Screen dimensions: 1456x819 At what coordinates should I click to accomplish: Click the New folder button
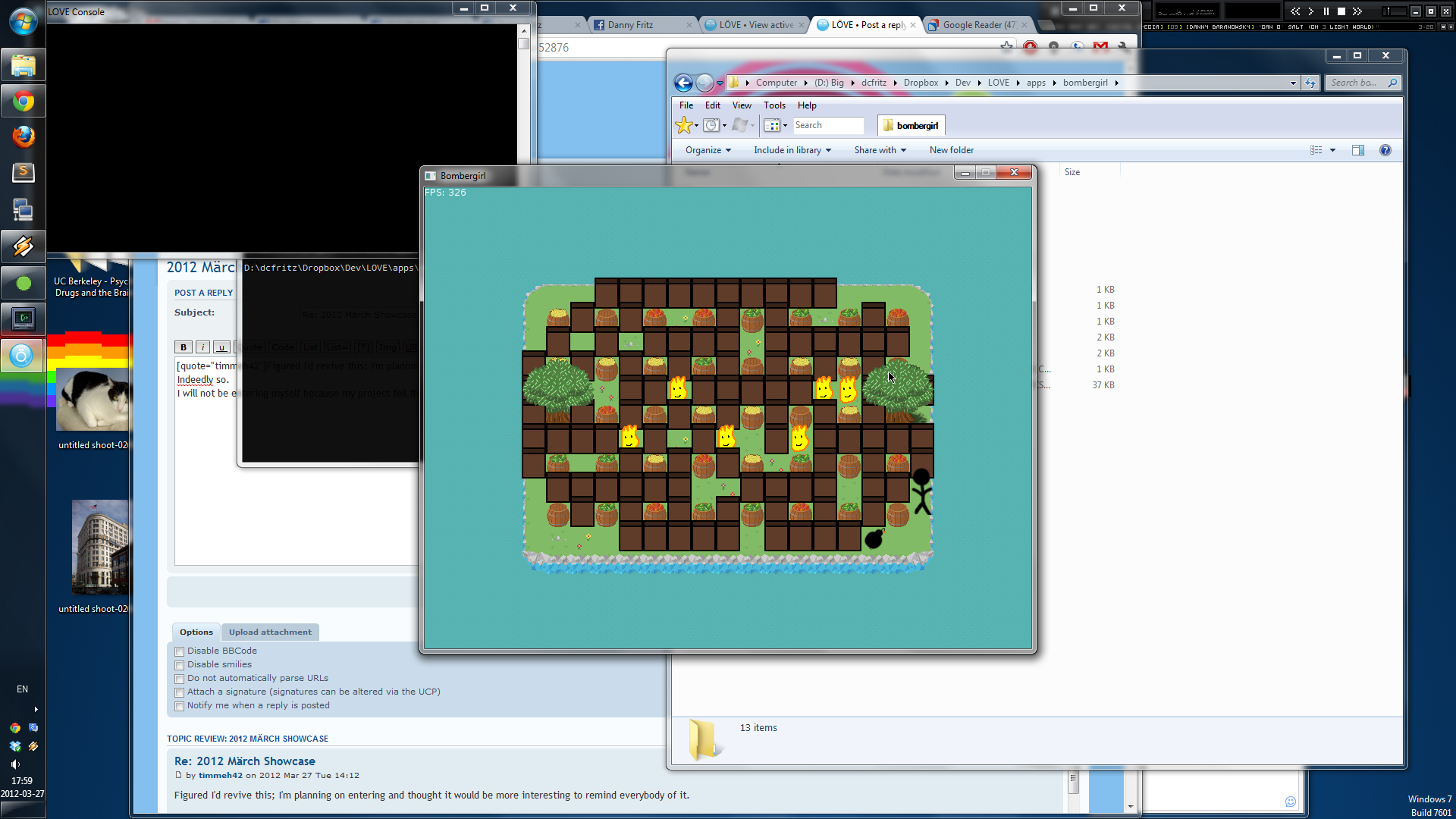(952, 150)
